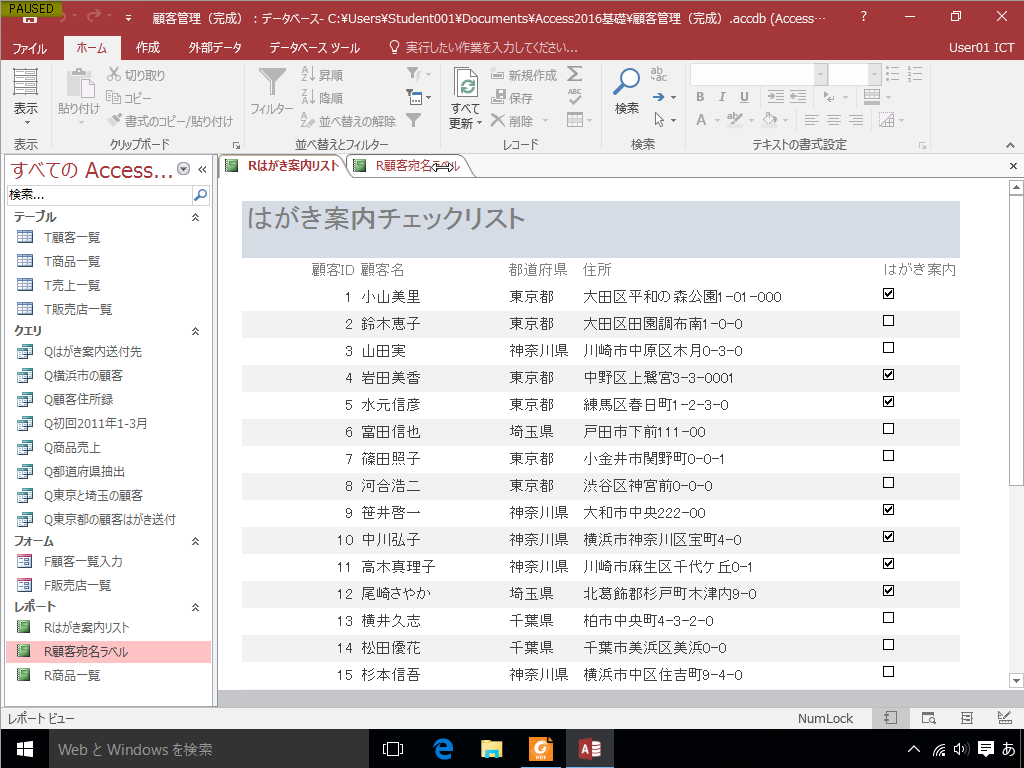Collapse the テーブル group in navigation pane
Viewport: 1024px width, 768px height.
[x=196, y=217]
